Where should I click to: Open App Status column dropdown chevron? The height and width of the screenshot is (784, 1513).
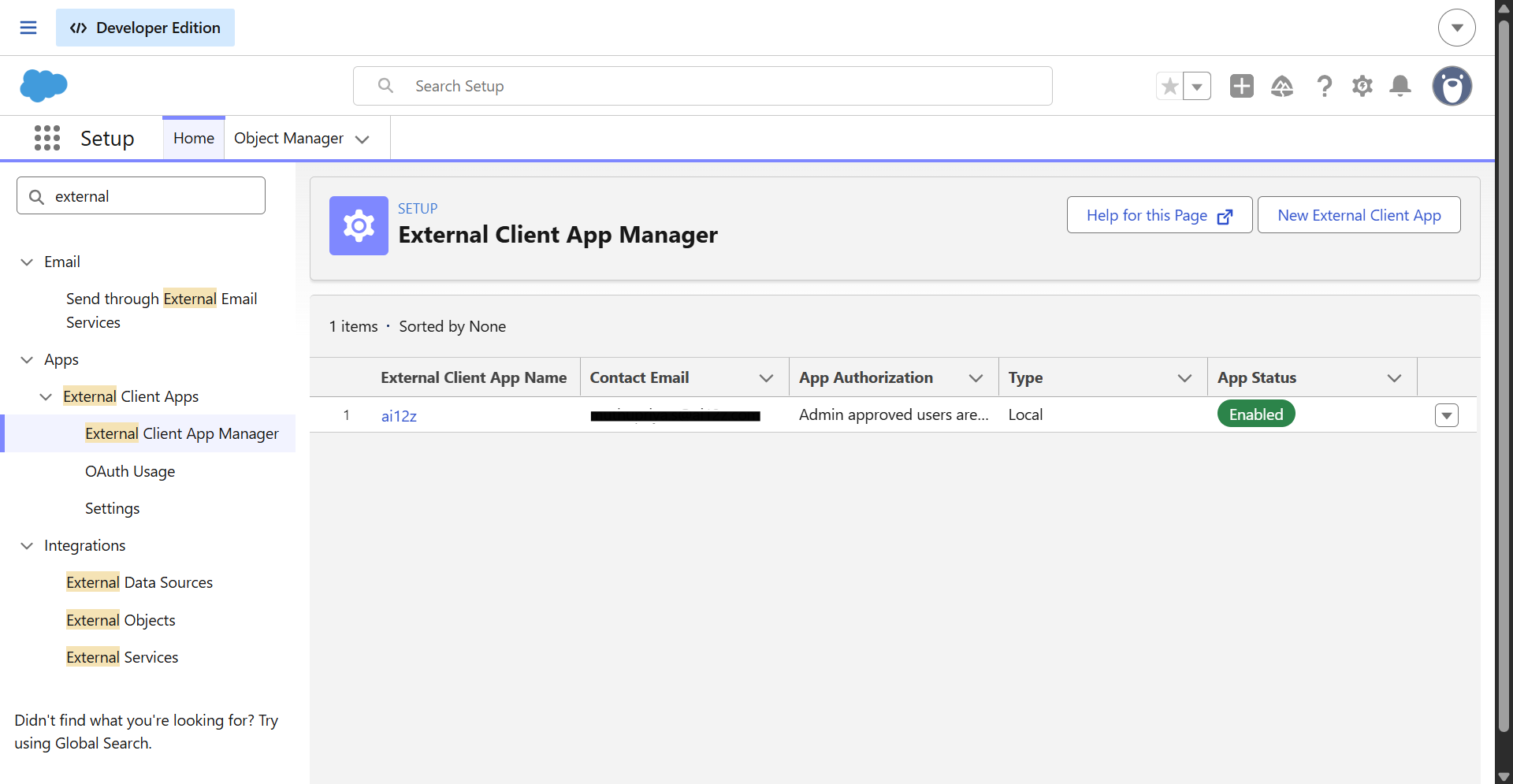(1394, 378)
